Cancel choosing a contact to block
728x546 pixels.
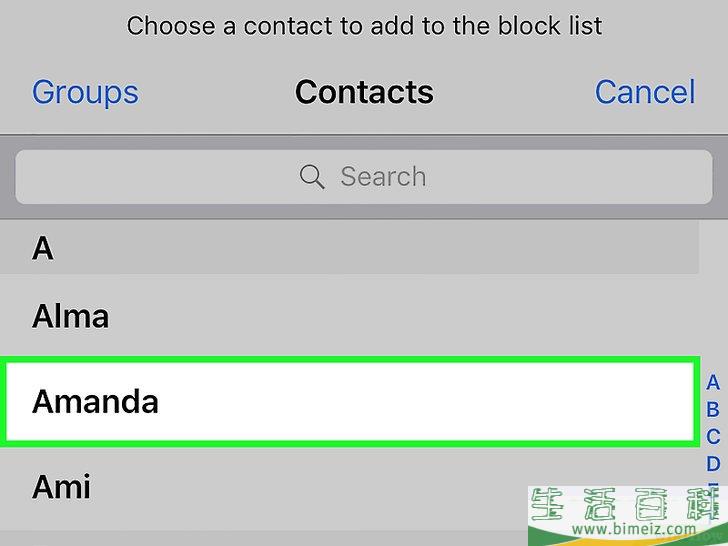645,91
